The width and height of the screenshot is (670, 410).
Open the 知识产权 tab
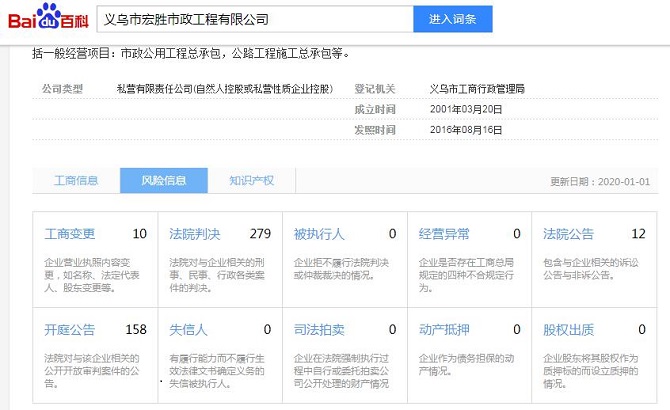pyautogui.click(x=251, y=181)
